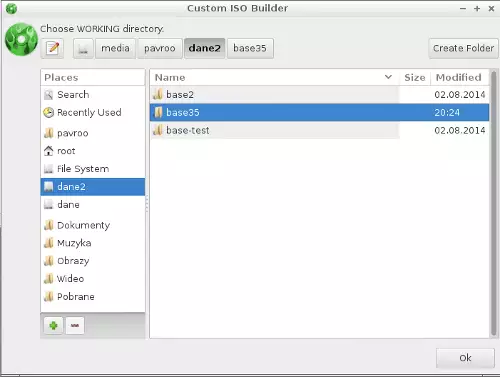The image size is (500, 377).
Task: Go to media in path bar
Action: (115, 49)
